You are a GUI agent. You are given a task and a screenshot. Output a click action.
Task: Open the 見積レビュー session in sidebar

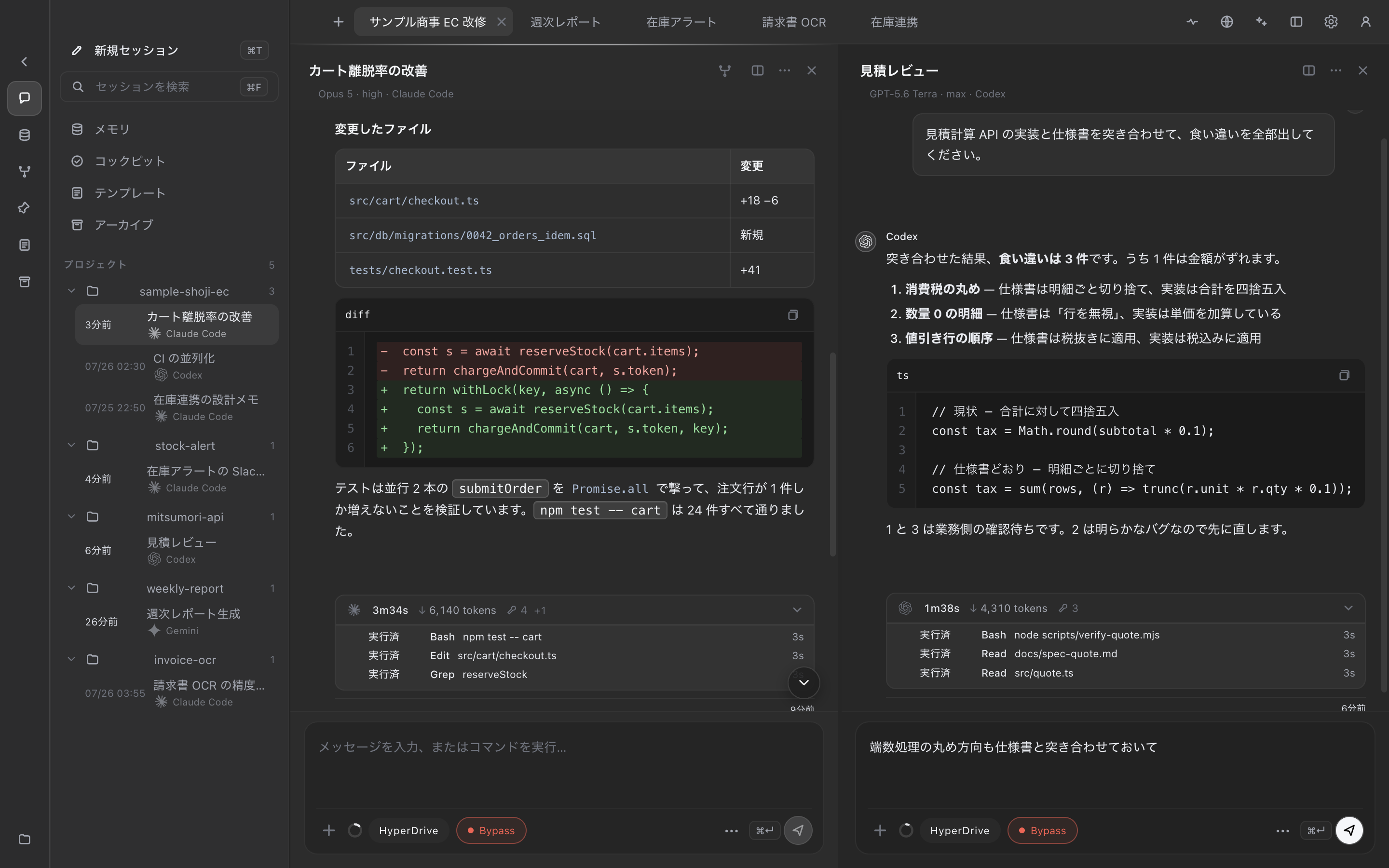(177, 550)
